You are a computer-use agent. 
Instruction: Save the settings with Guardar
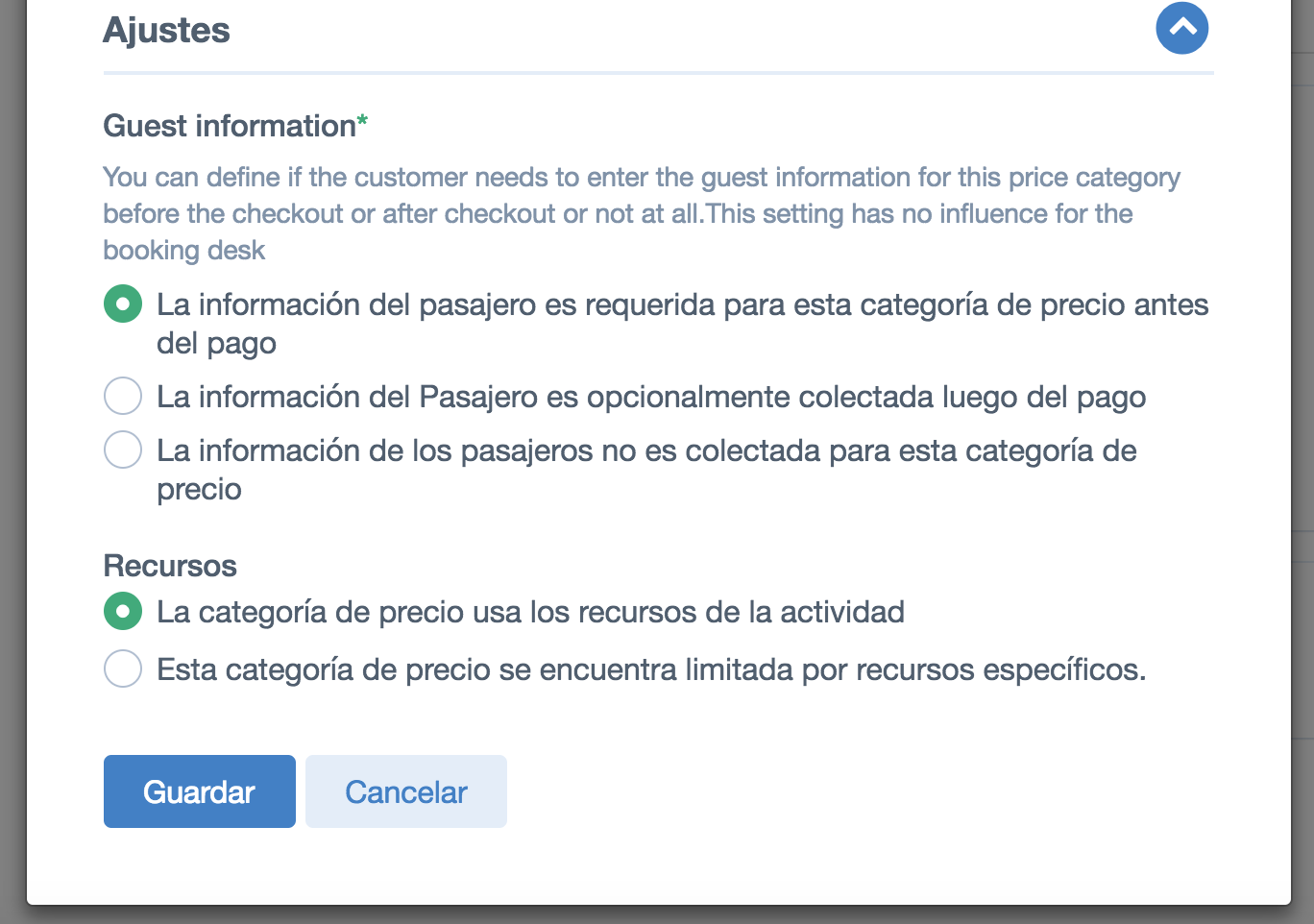coord(200,791)
